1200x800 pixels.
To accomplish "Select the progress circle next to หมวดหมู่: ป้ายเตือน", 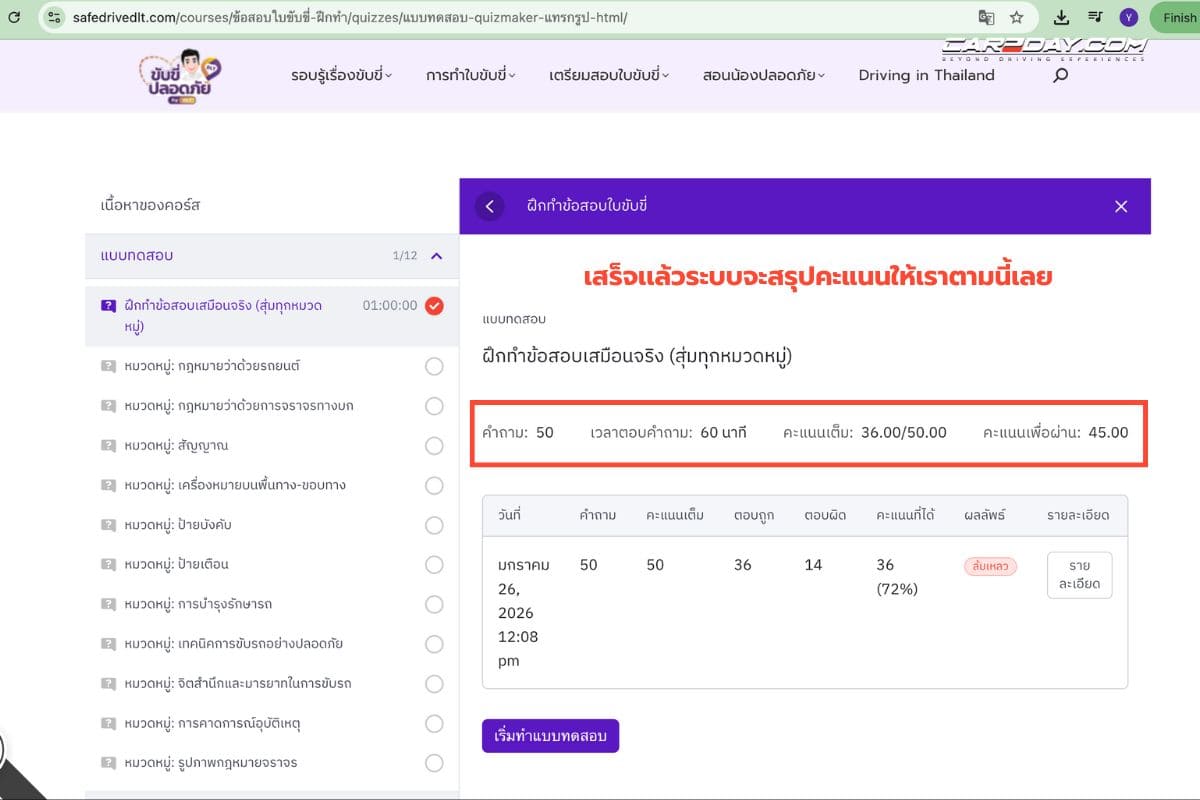I will 434,565.
